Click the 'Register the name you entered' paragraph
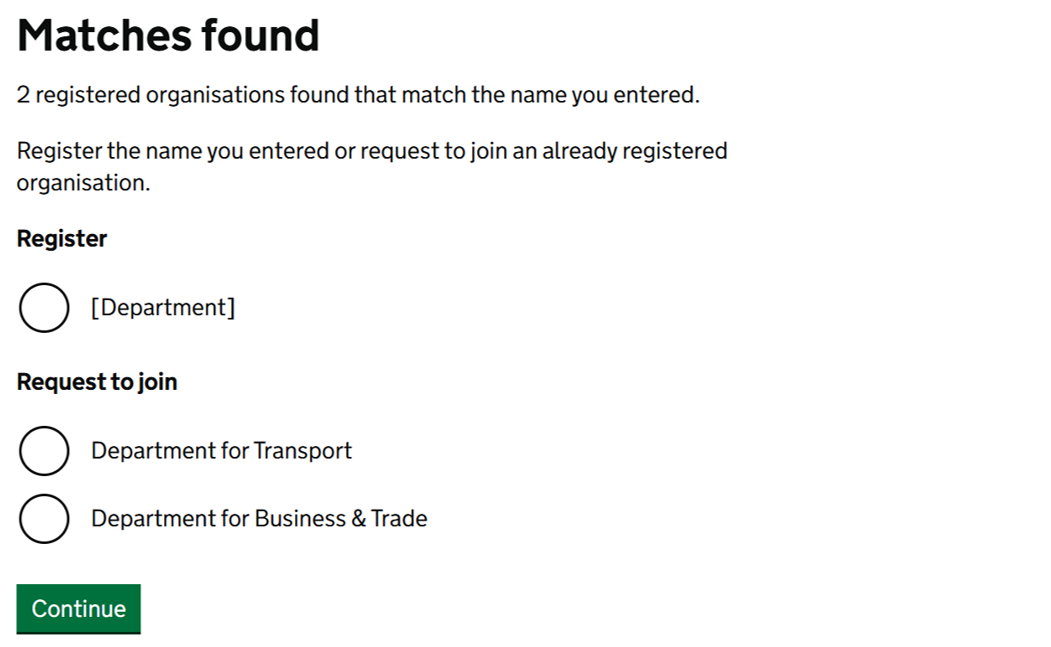Viewport: 1051px width, 647px height. [372, 152]
